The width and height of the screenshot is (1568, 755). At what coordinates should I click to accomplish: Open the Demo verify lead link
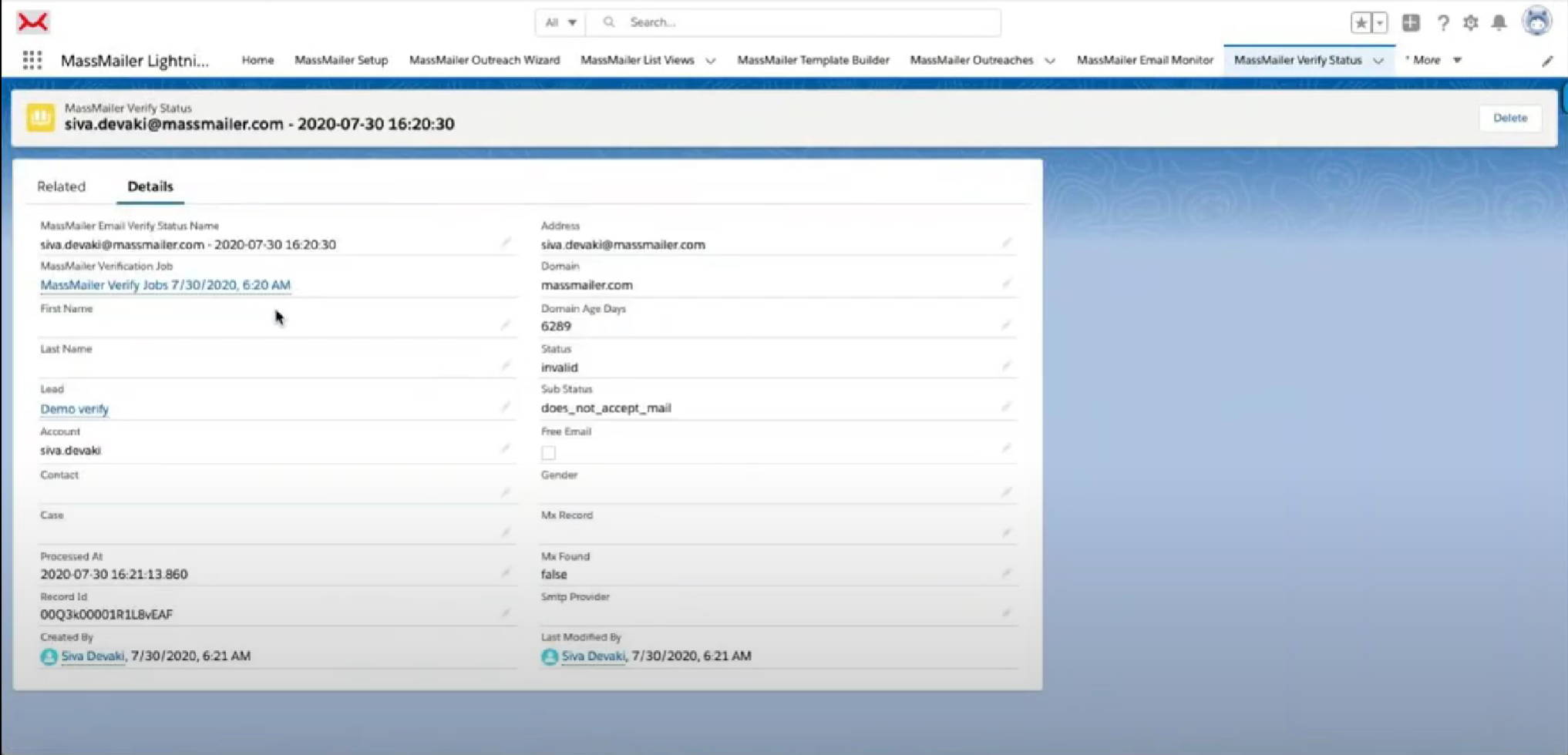click(x=74, y=409)
